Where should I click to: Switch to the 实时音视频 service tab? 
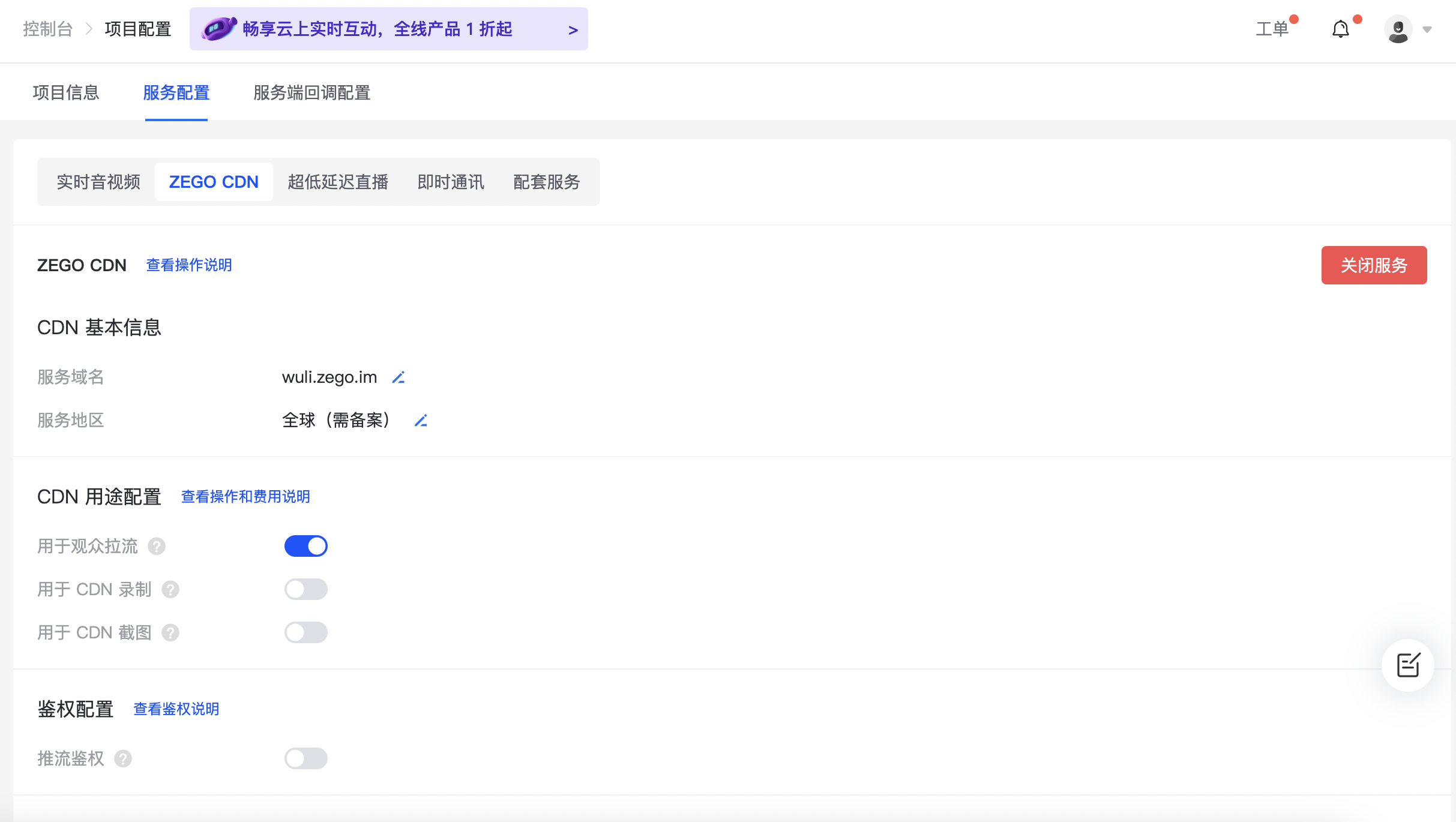point(98,182)
